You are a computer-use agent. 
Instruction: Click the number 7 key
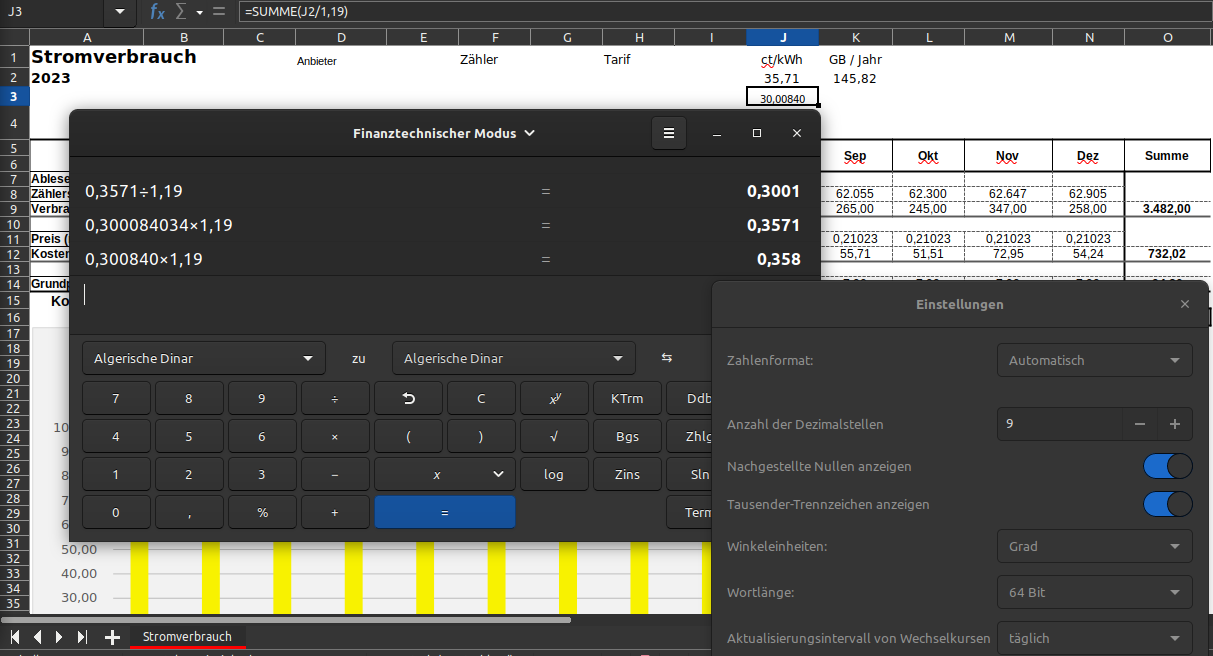[x=116, y=398]
